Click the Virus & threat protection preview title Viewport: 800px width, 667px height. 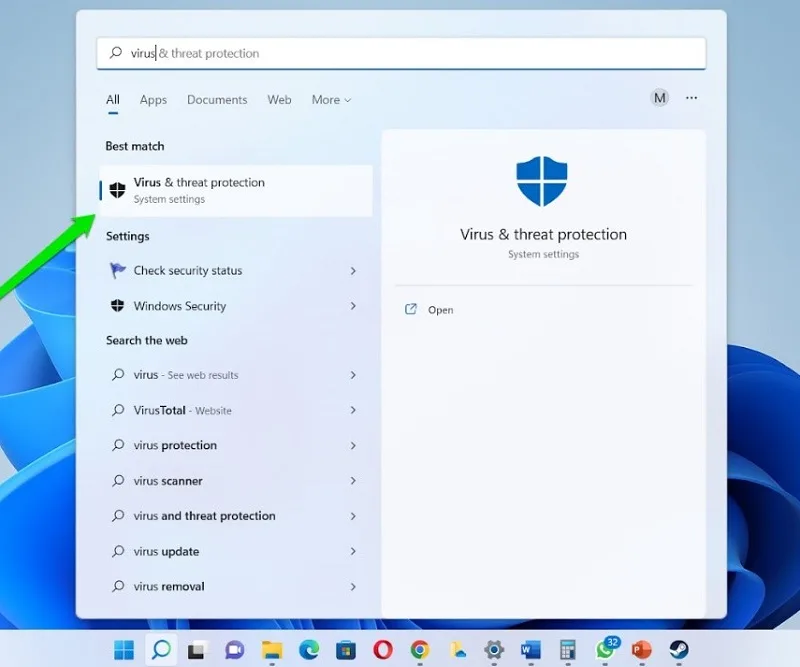(x=543, y=234)
